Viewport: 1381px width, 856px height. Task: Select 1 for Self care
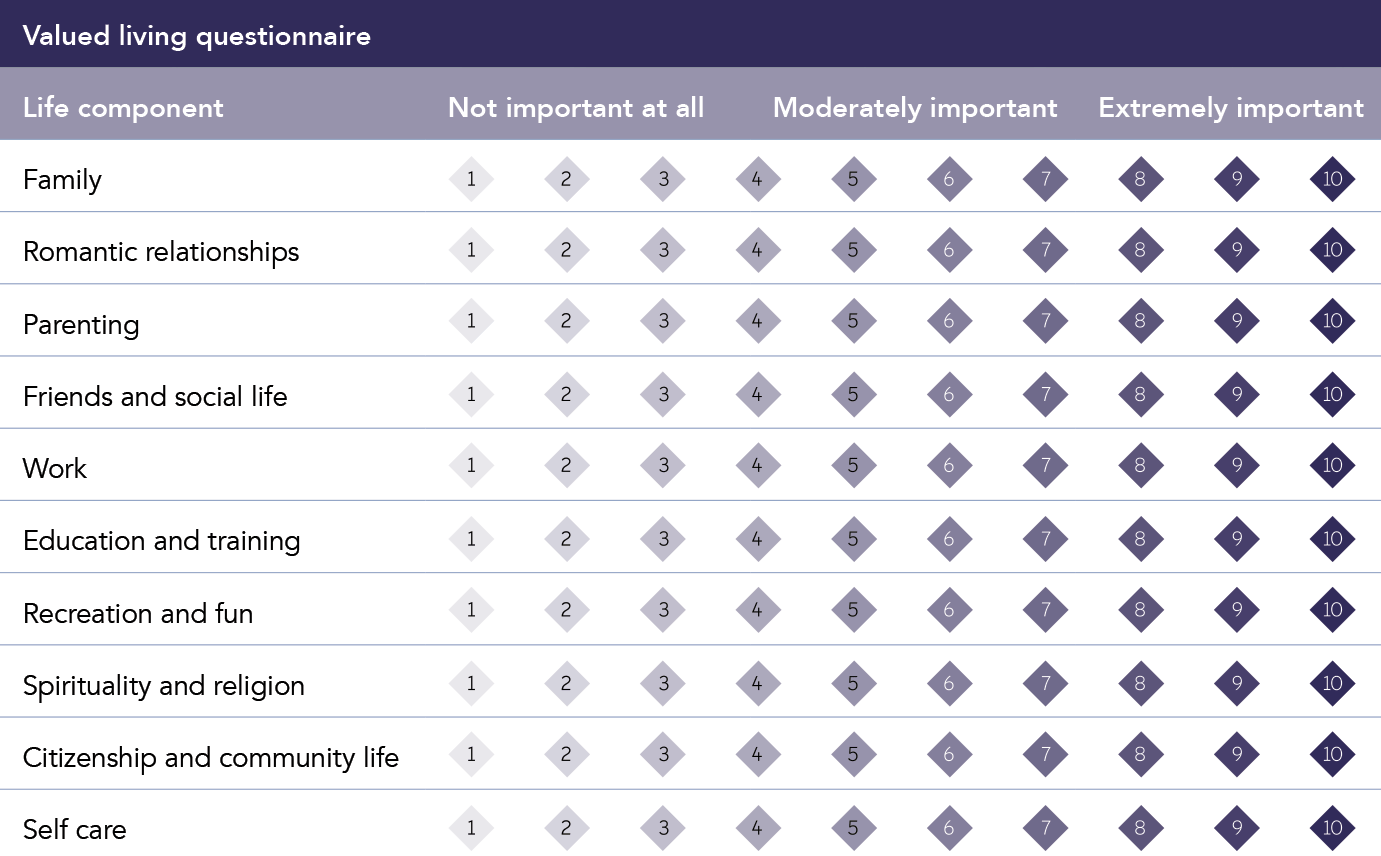pyautogui.click(x=471, y=828)
